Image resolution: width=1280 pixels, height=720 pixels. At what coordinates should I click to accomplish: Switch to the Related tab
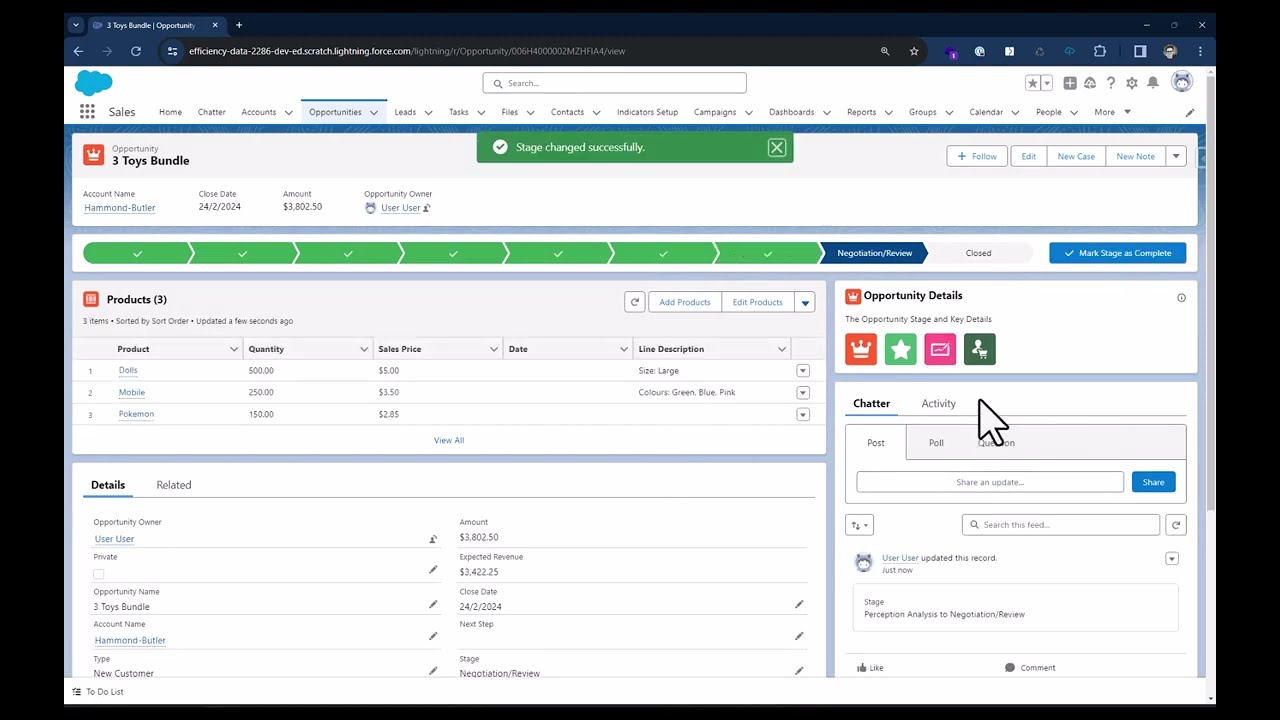click(x=174, y=485)
